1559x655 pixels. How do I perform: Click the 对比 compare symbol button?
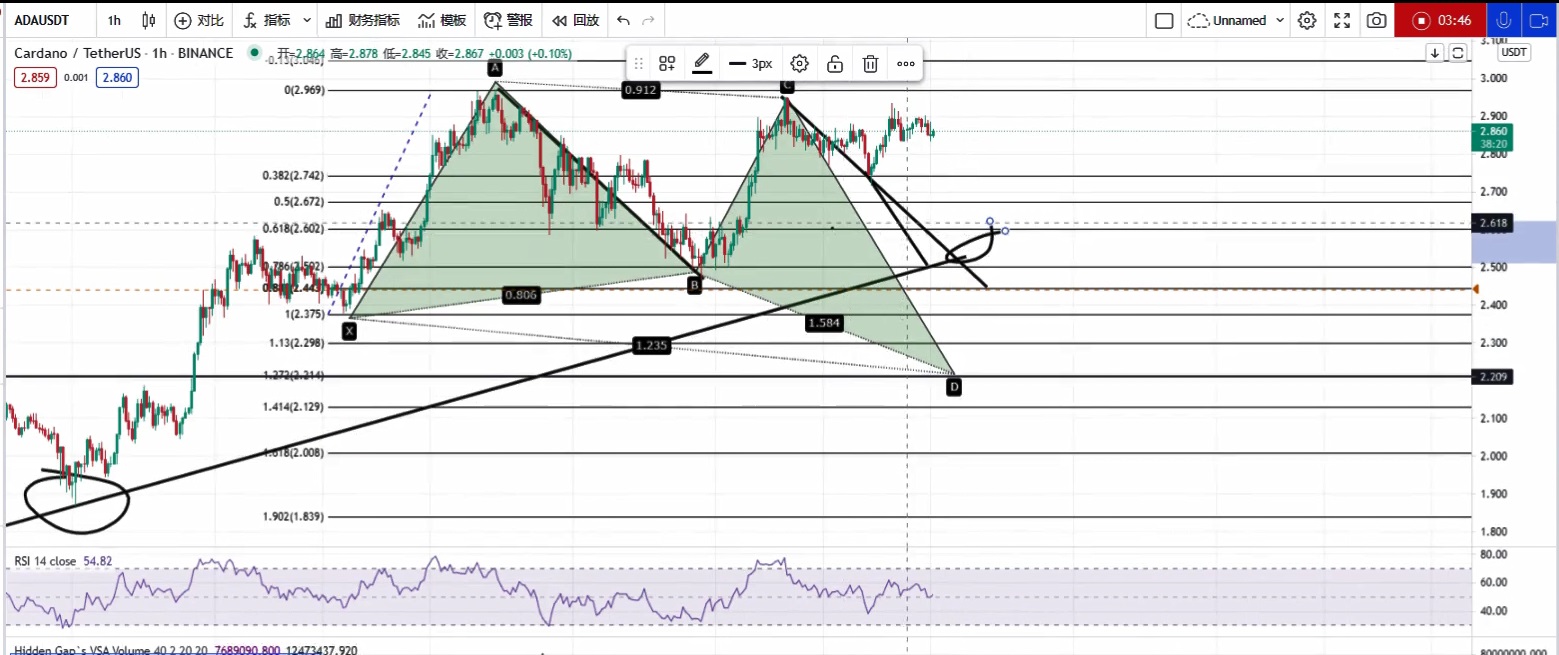pos(198,20)
